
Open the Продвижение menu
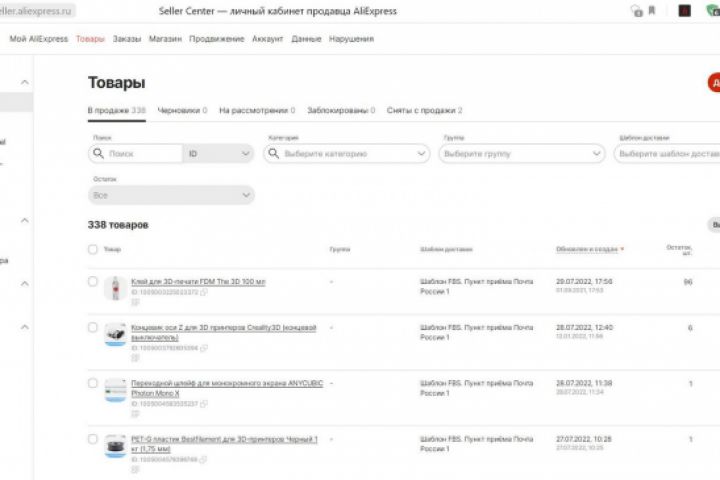[x=217, y=39]
